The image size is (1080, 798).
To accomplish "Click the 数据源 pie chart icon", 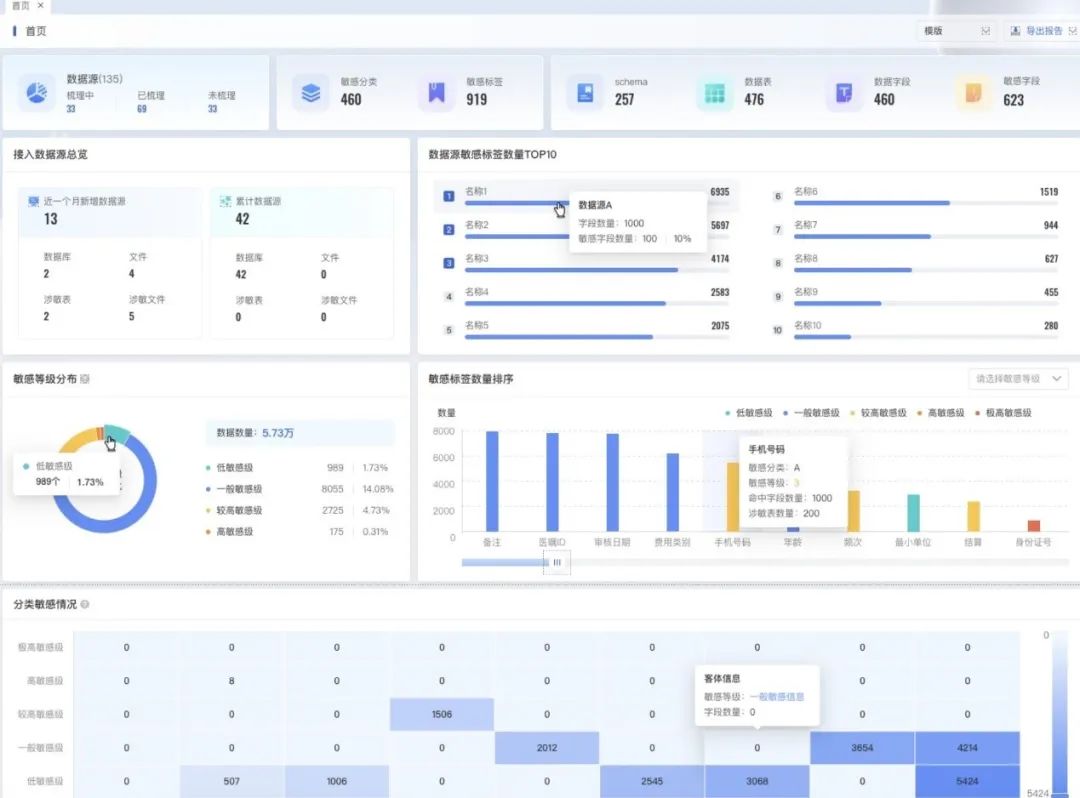I will [36, 93].
